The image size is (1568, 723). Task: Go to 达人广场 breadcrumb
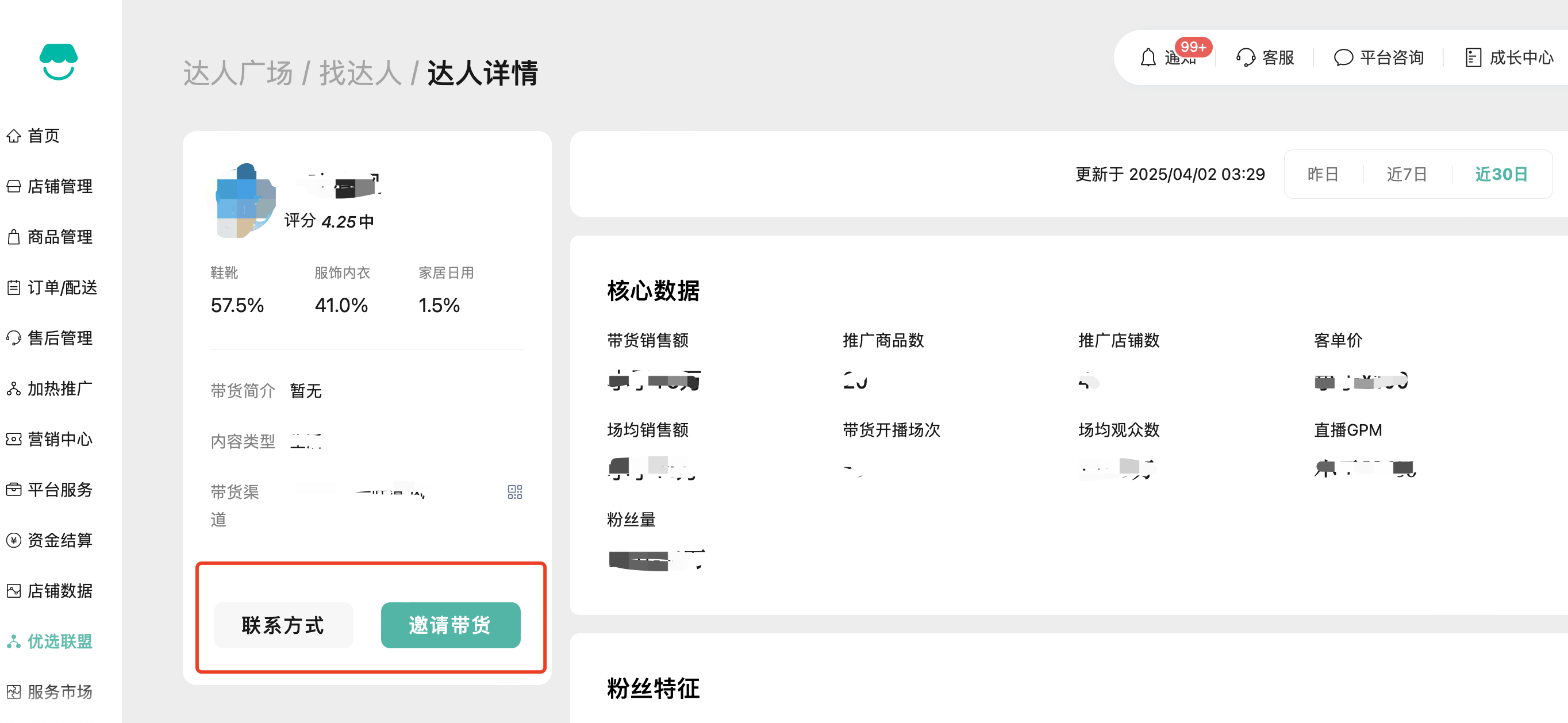238,74
